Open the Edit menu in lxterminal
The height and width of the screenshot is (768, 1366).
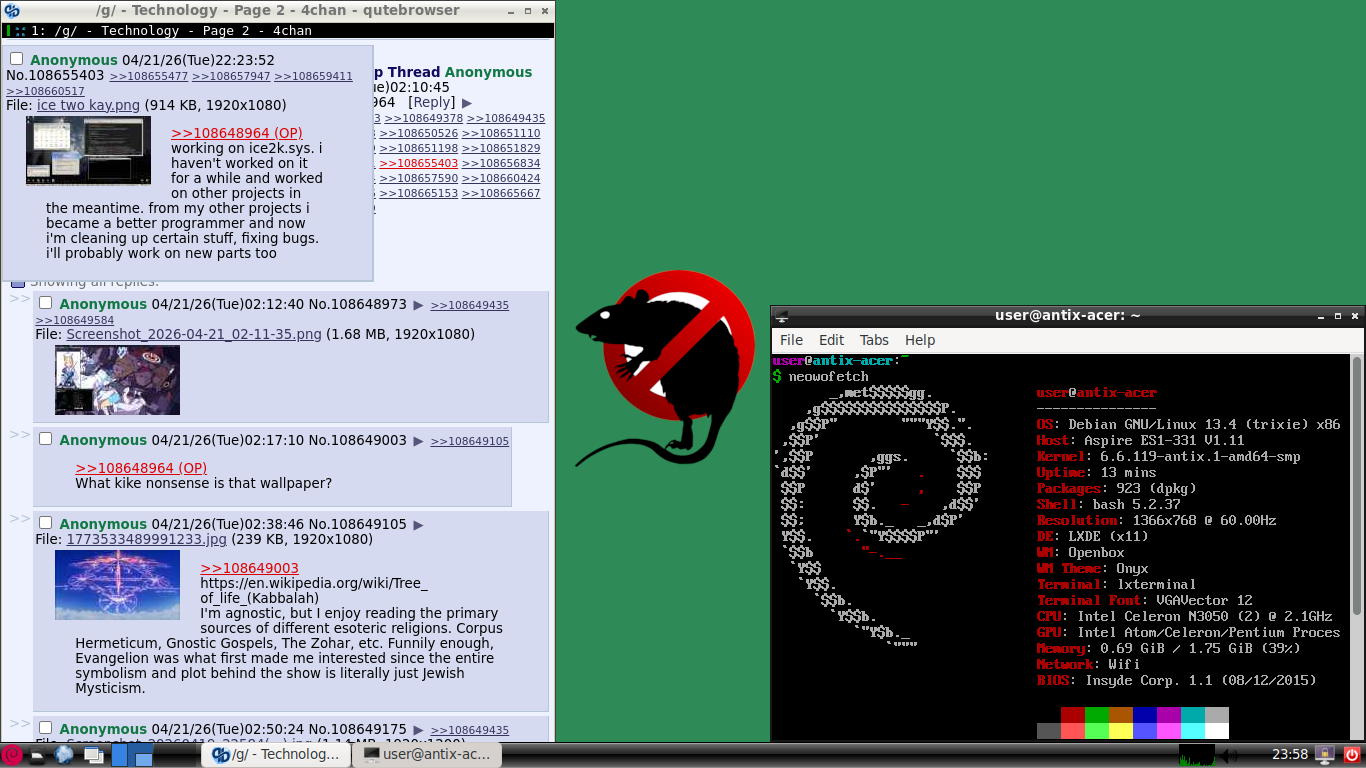pyautogui.click(x=831, y=340)
